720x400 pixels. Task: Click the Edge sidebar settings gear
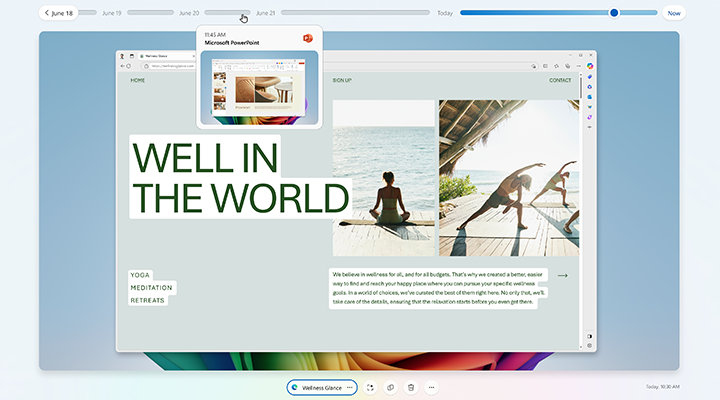pyautogui.click(x=590, y=346)
